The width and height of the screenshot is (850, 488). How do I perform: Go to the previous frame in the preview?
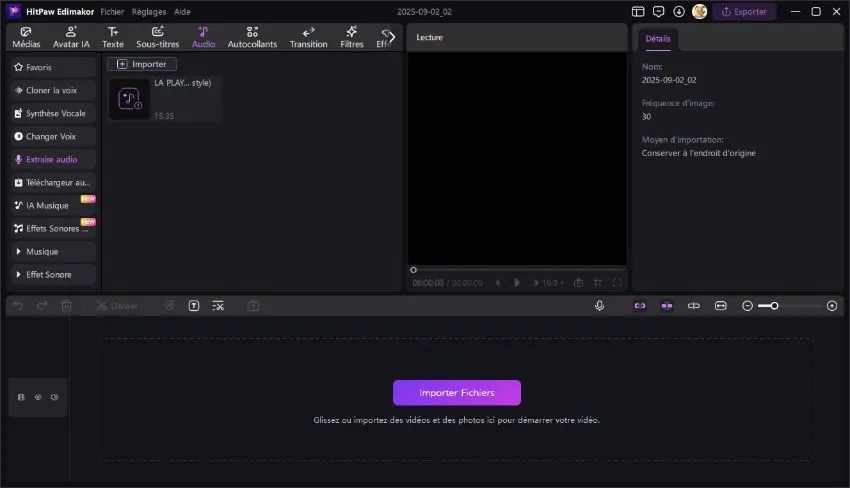pyautogui.click(x=498, y=282)
